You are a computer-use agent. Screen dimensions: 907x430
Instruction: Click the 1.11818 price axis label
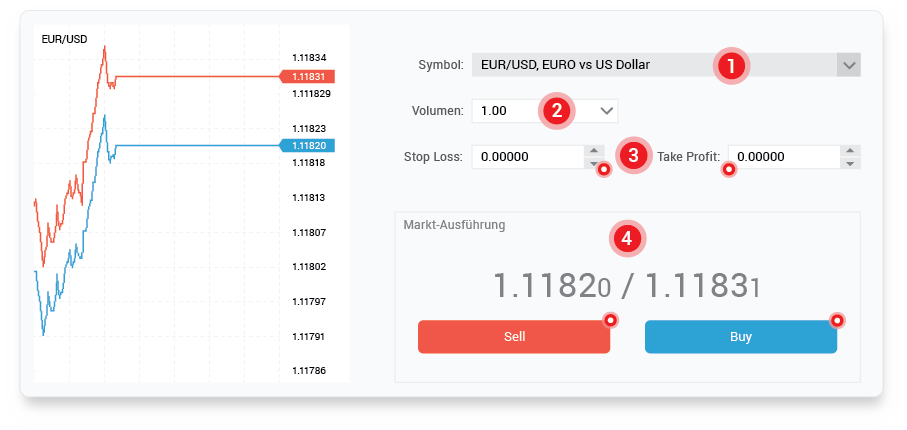tap(309, 163)
